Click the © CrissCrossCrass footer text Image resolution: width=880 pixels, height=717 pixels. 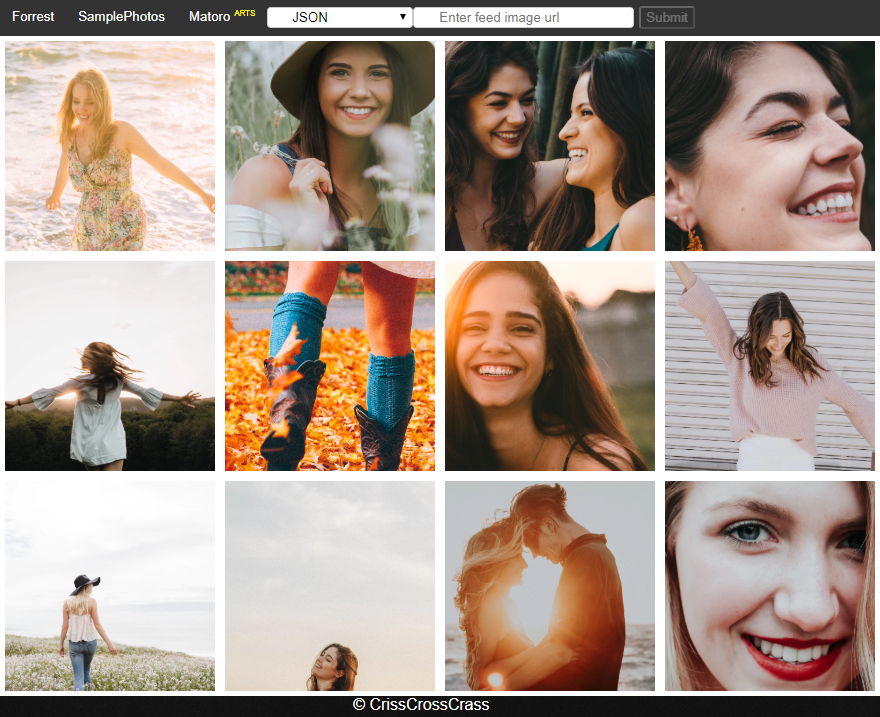coord(421,705)
